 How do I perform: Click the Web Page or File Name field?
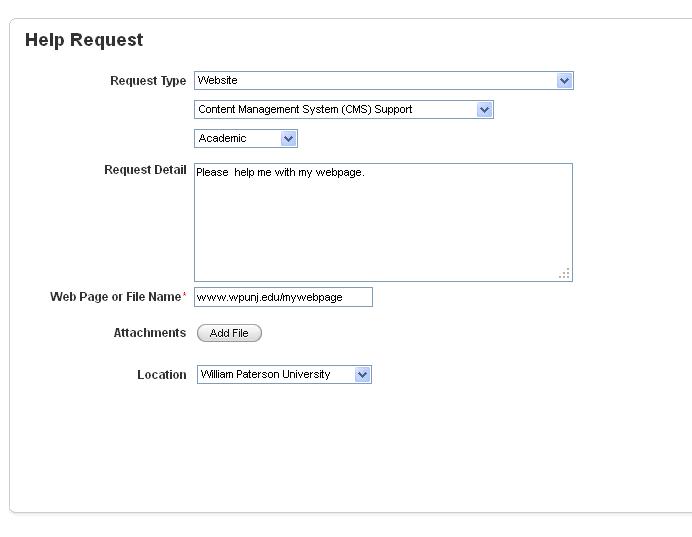tap(283, 297)
